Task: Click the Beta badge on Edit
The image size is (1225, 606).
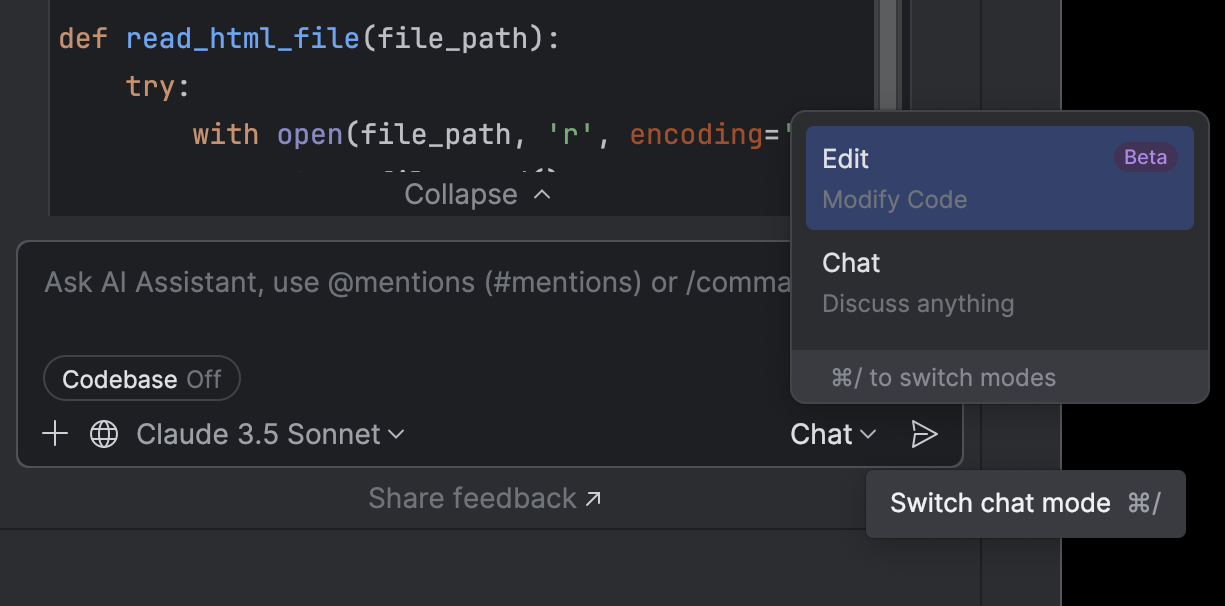Action: [1145, 158]
